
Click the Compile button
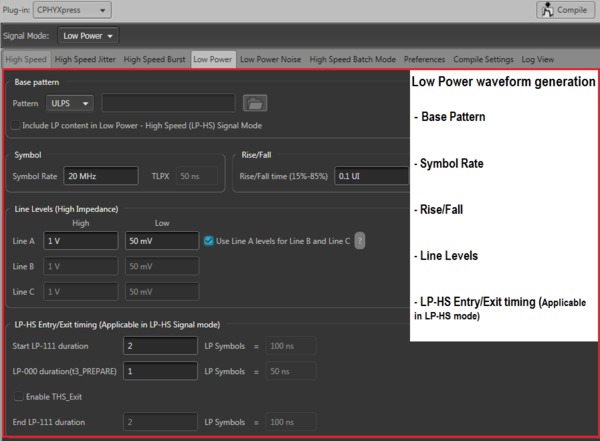566,10
